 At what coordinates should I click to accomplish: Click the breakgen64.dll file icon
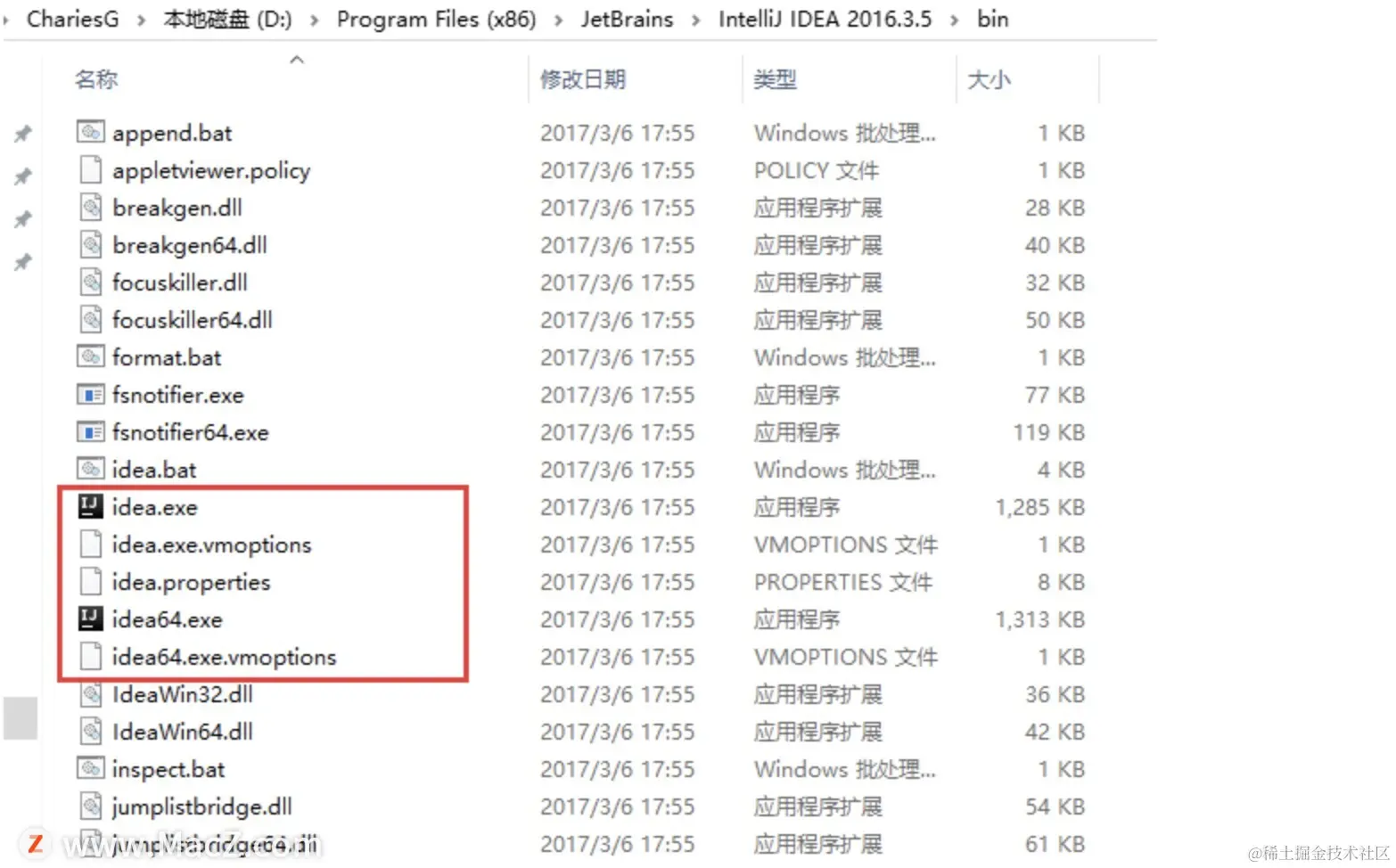coord(90,245)
